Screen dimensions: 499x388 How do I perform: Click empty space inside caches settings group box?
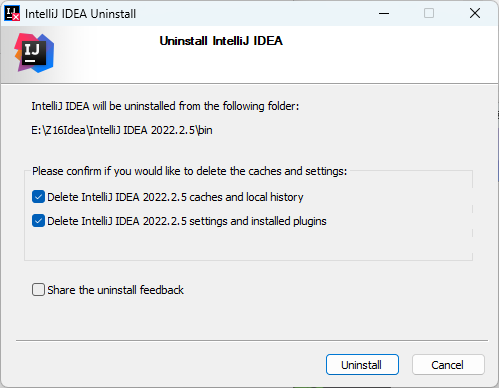point(247,245)
